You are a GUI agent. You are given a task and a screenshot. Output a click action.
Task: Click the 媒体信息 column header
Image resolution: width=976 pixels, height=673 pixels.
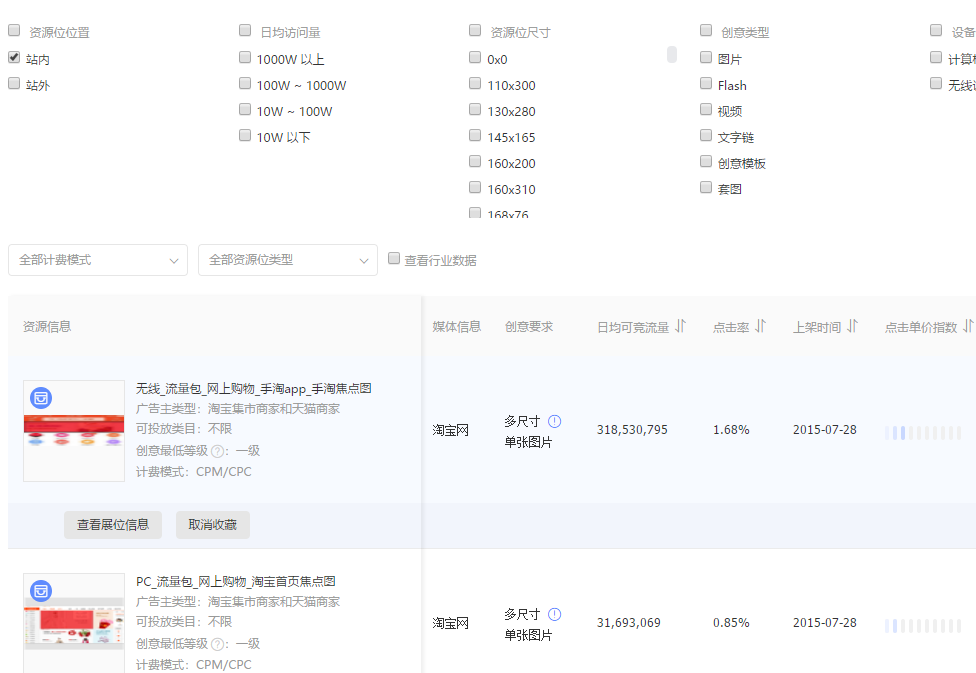(x=456, y=326)
